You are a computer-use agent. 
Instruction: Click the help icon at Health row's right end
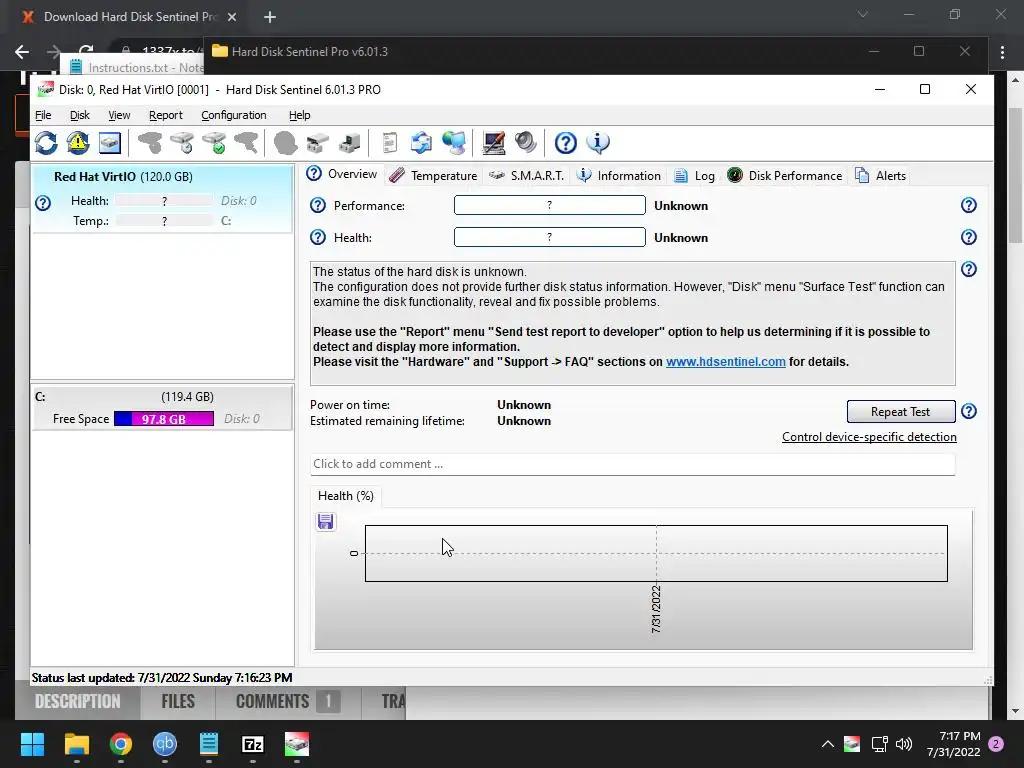[968, 237]
